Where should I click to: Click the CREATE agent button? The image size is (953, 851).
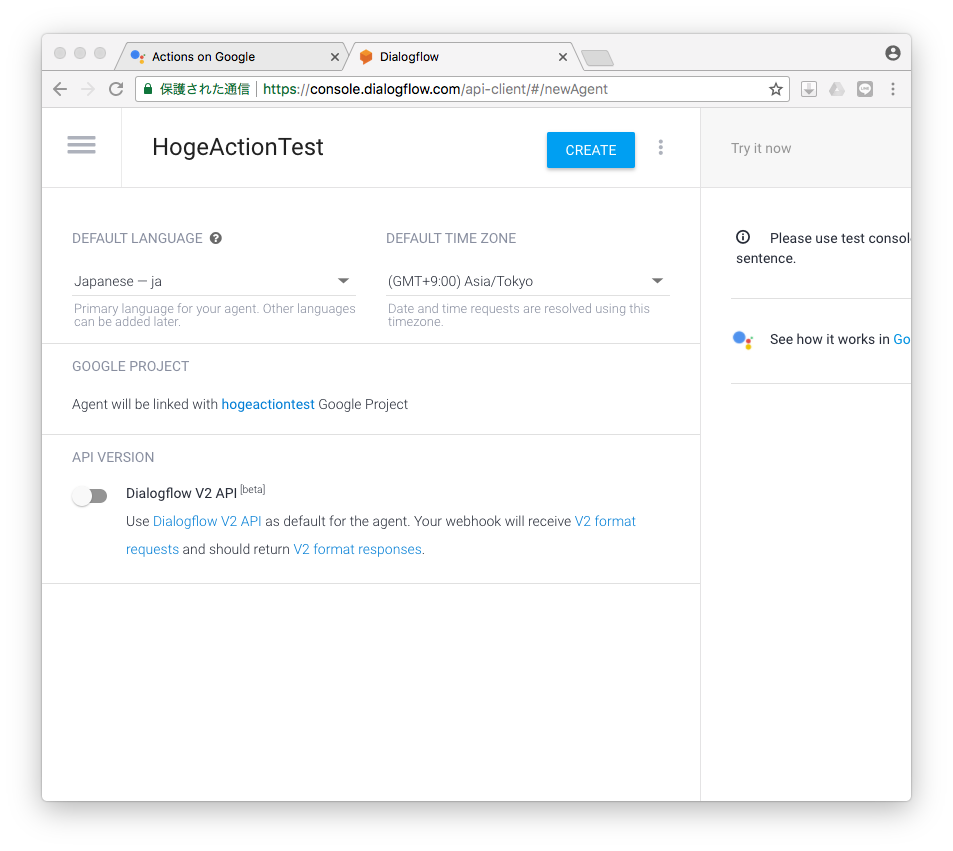pos(590,150)
